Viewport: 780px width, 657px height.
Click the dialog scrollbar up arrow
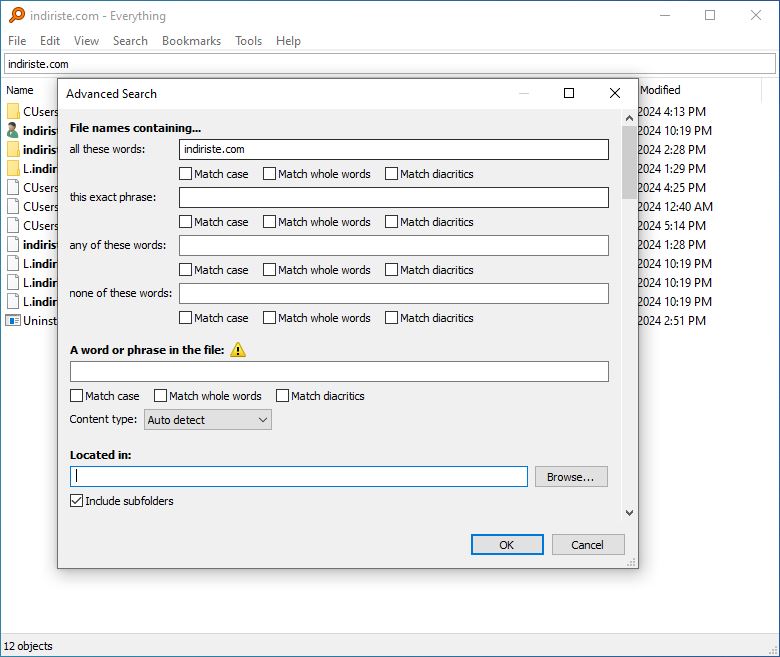pyautogui.click(x=629, y=118)
